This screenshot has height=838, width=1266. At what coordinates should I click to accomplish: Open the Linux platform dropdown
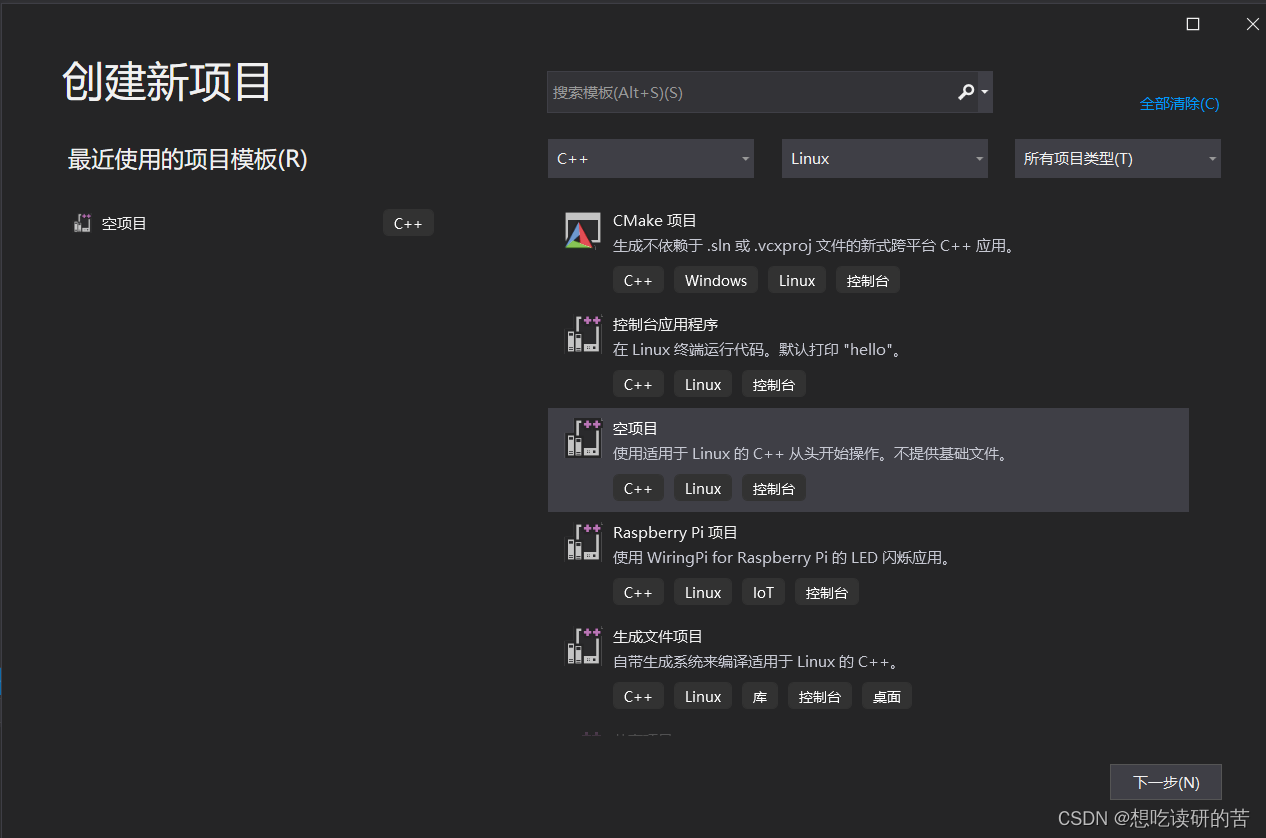(x=884, y=158)
